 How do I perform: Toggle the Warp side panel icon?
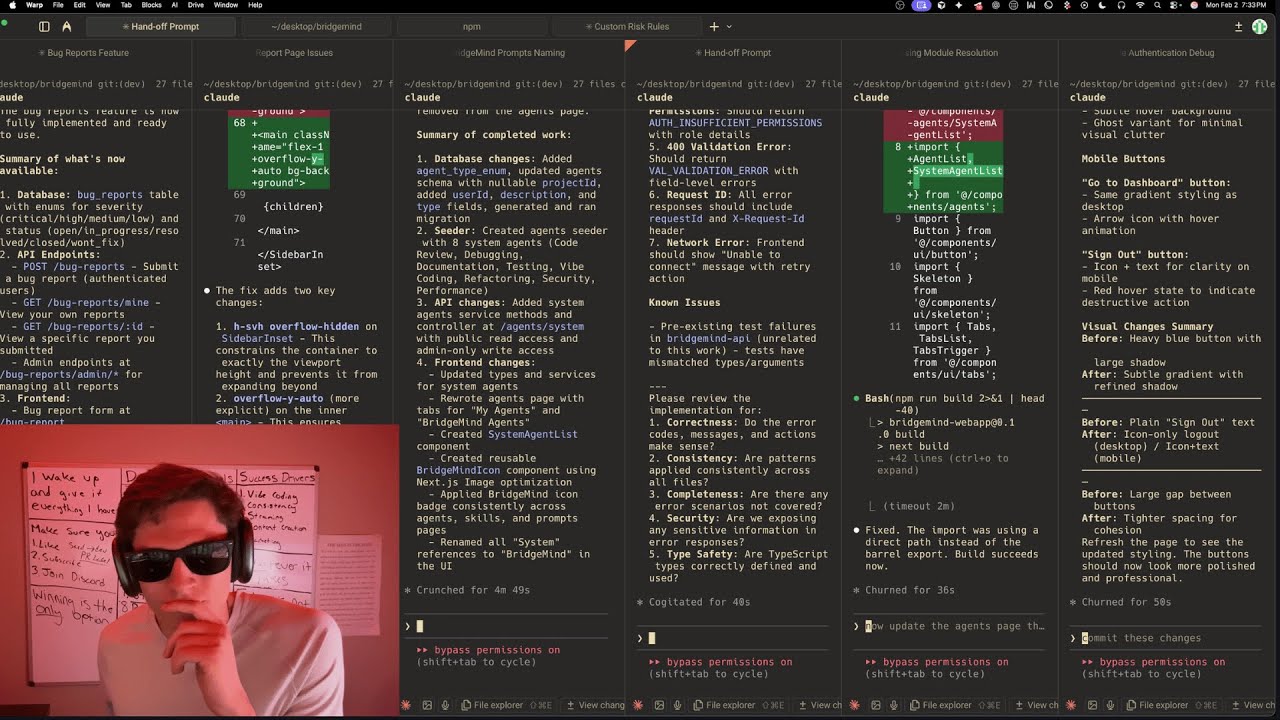44,26
